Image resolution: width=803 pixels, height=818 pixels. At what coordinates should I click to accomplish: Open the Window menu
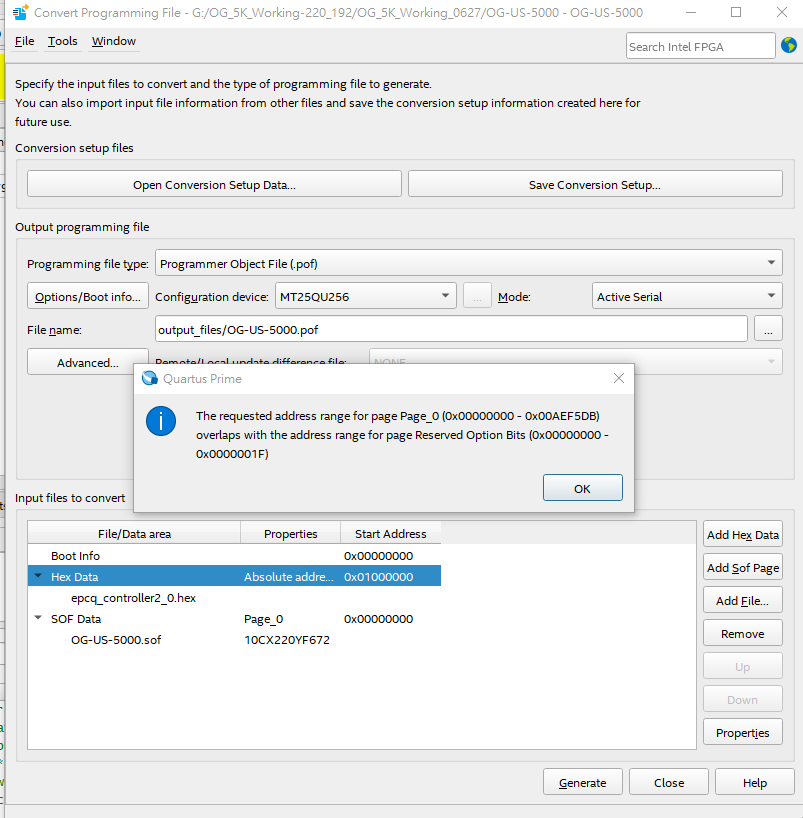click(114, 41)
